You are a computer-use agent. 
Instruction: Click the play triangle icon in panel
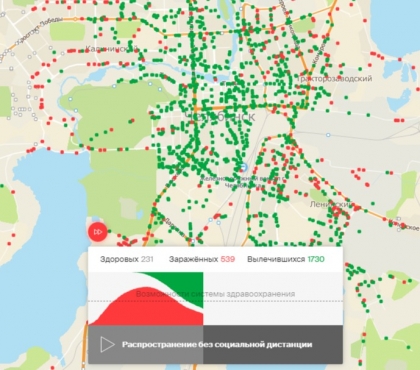[x=107, y=344]
